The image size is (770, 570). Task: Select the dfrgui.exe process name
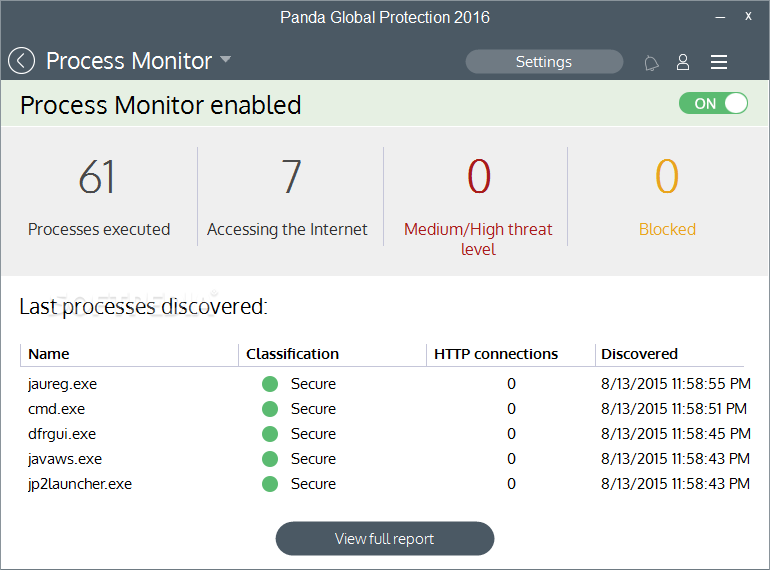(x=62, y=434)
